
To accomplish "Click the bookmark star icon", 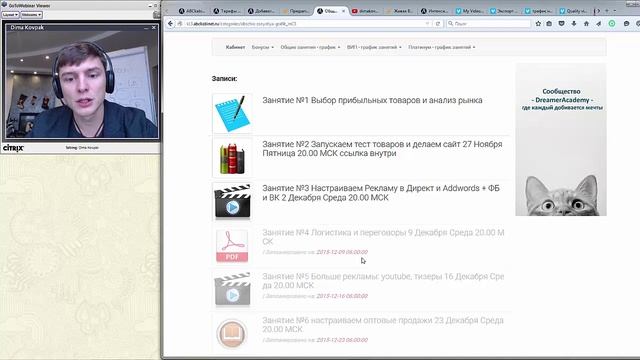I will 538,24.
